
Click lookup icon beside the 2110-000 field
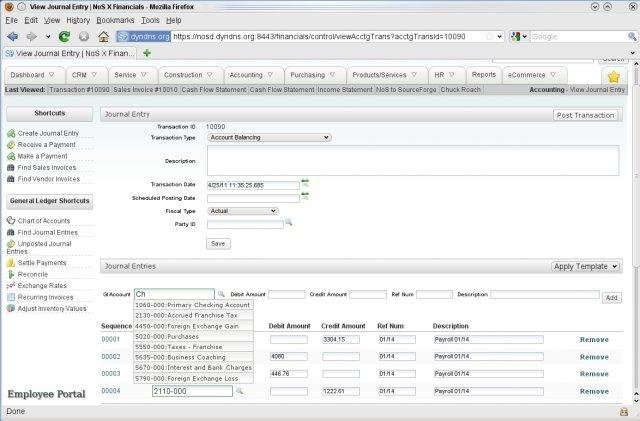pos(239,391)
